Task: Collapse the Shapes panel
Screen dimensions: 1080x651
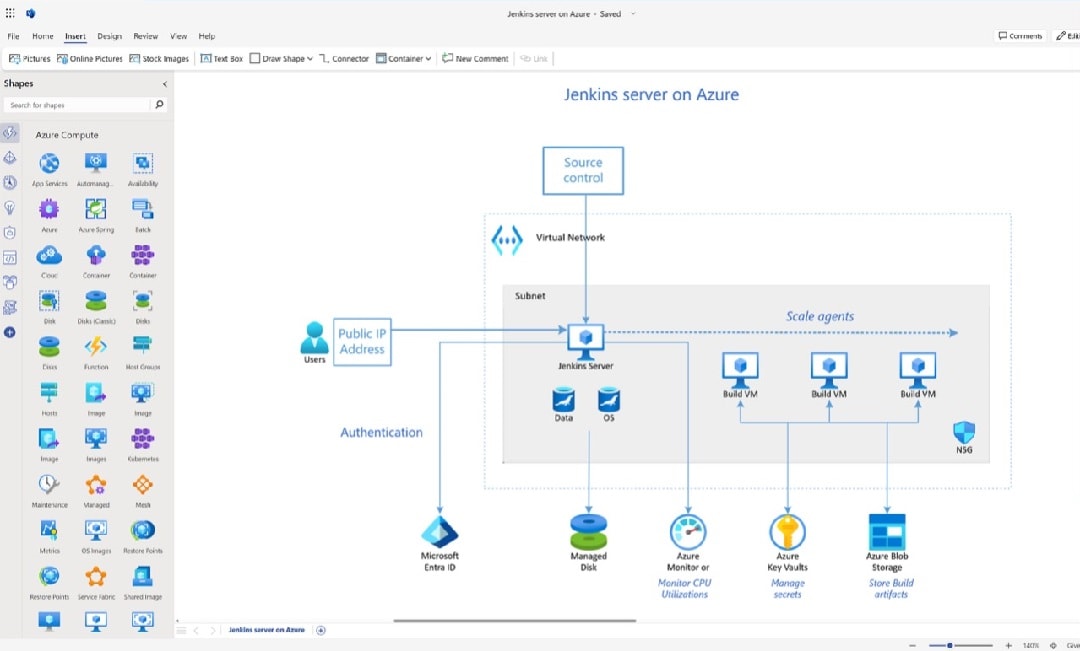Action: tap(165, 84)
